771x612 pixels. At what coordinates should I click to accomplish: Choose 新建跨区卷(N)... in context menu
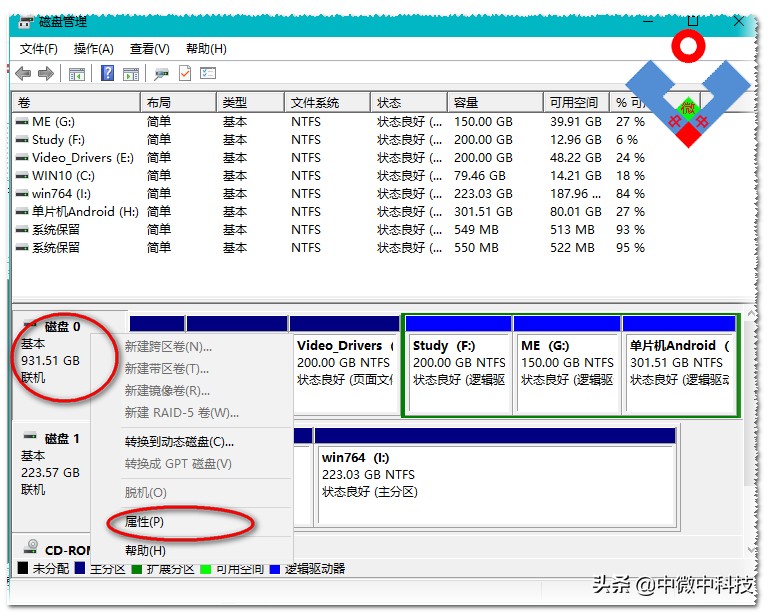click(x=168, y=347)
